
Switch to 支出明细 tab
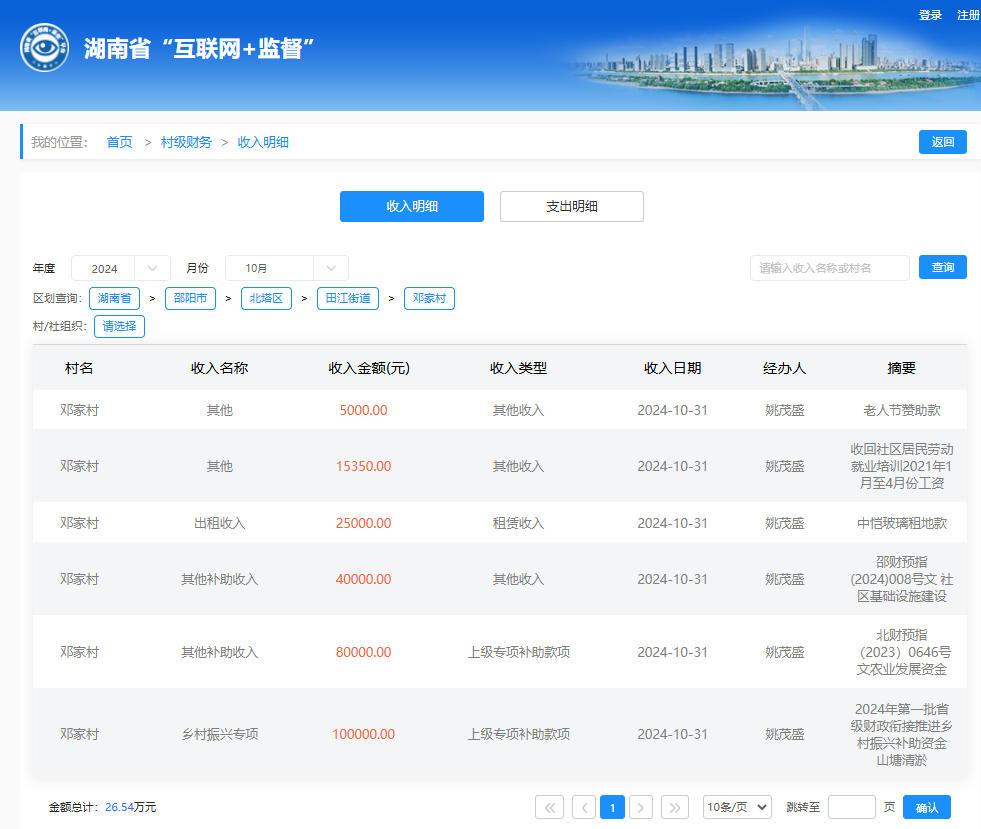tap(572, 206)
